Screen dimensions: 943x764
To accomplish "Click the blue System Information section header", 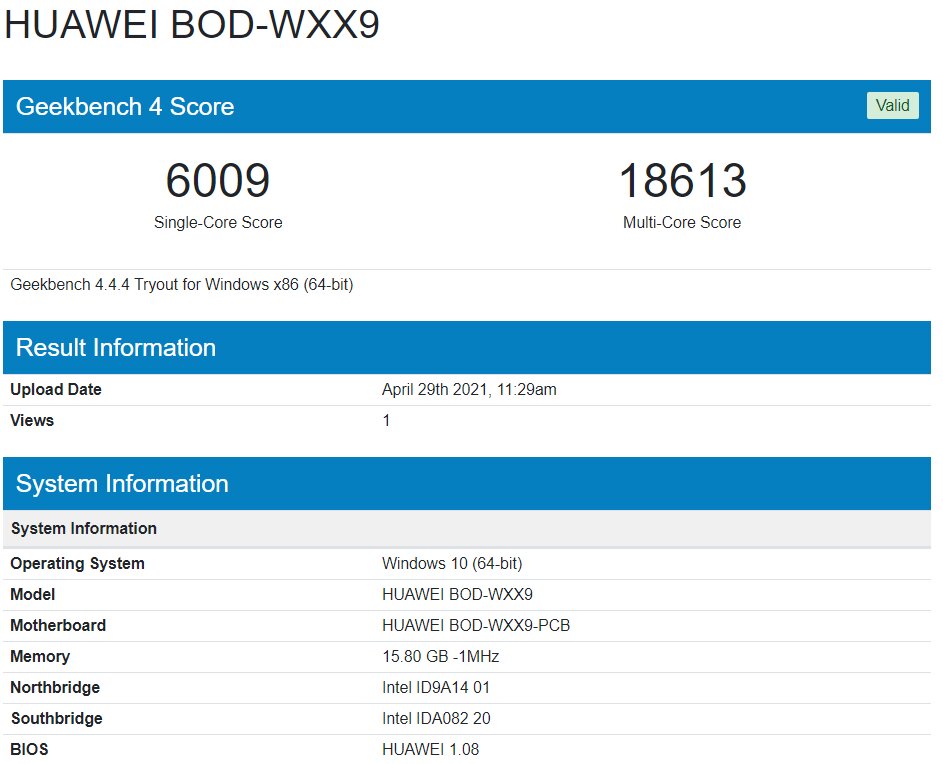I will pos(467,484).
